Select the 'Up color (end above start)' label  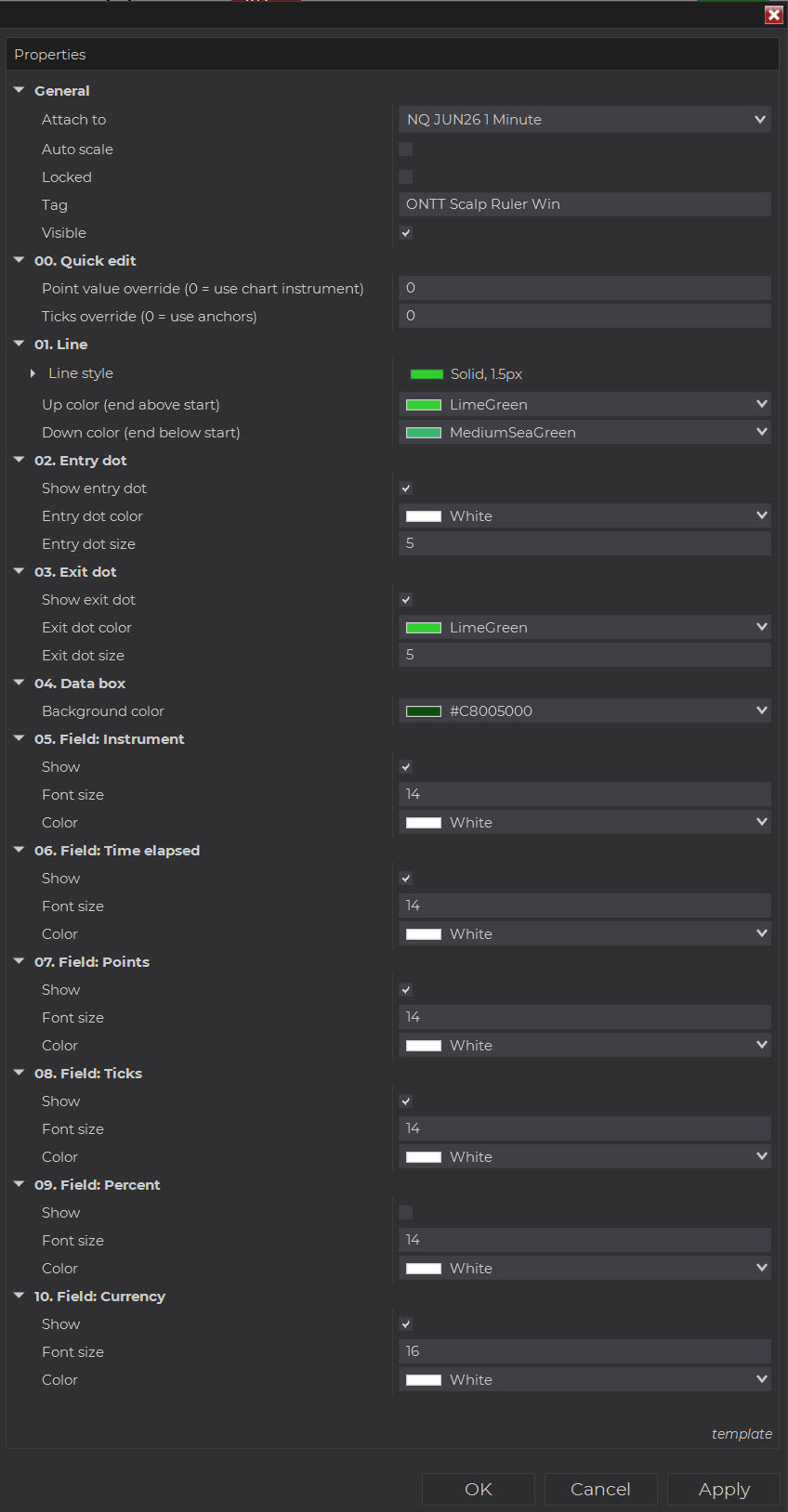point(131,405)
